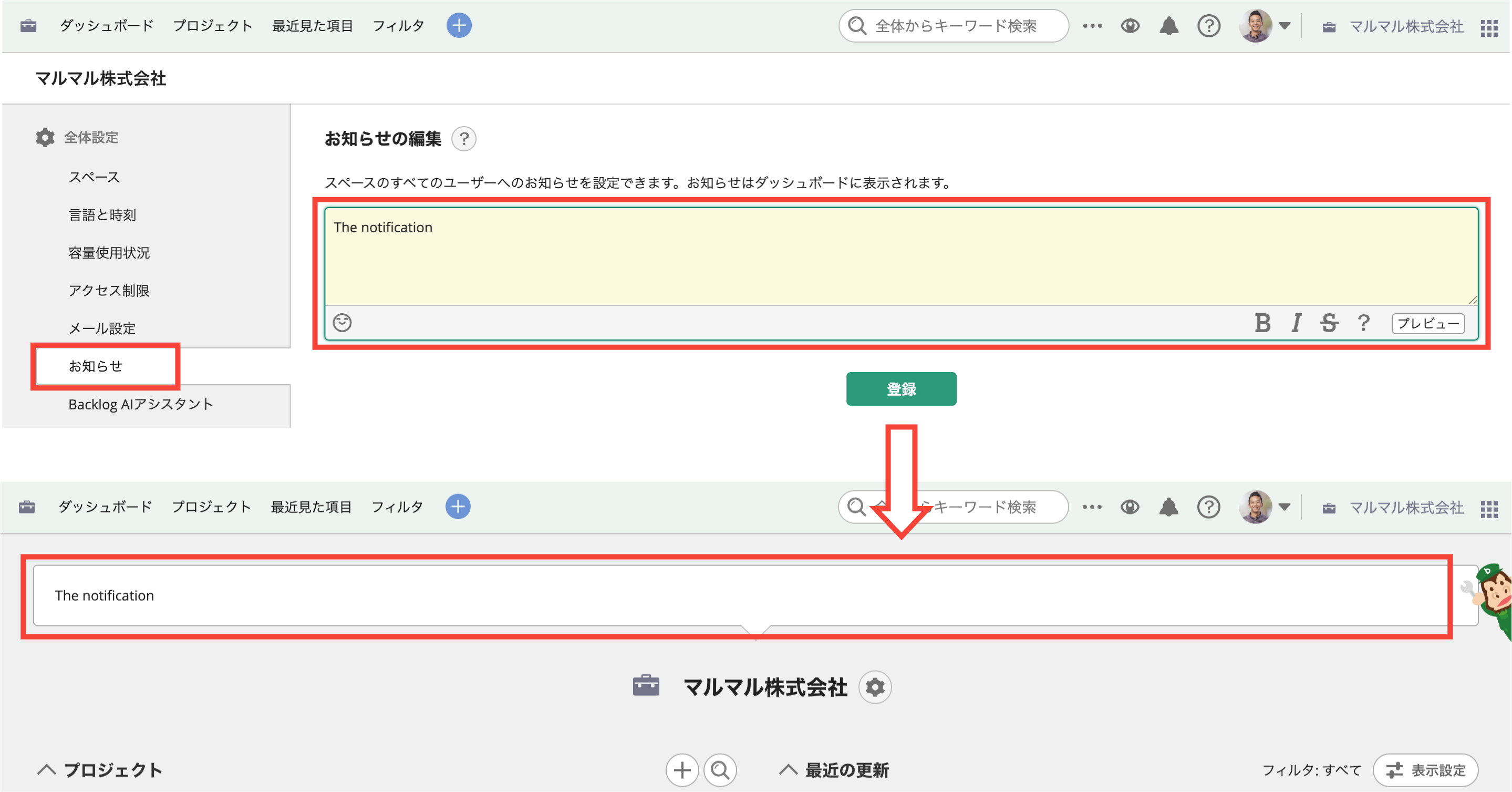
Task: Open notifications bell in upper navigation bar
Action: coord(1168,26)
